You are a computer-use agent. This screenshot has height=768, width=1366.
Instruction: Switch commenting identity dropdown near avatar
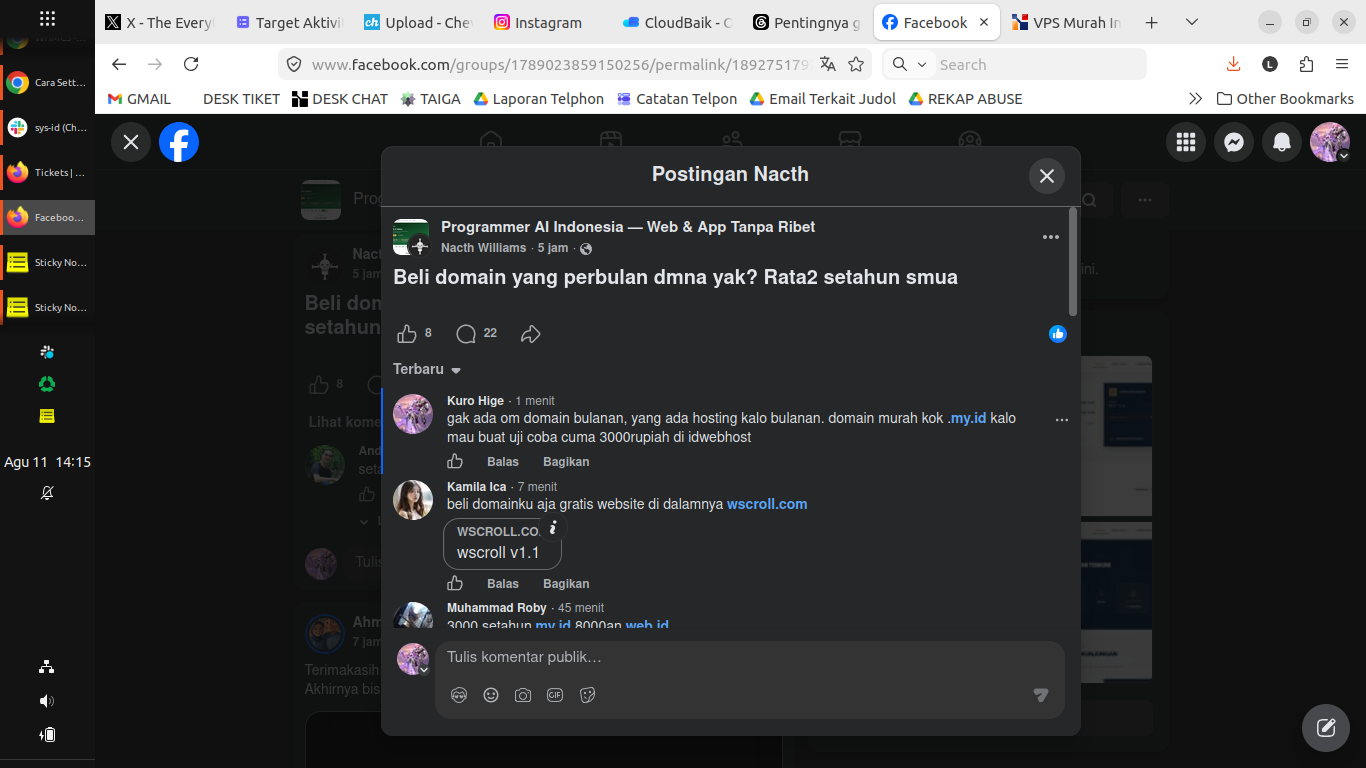424,670
